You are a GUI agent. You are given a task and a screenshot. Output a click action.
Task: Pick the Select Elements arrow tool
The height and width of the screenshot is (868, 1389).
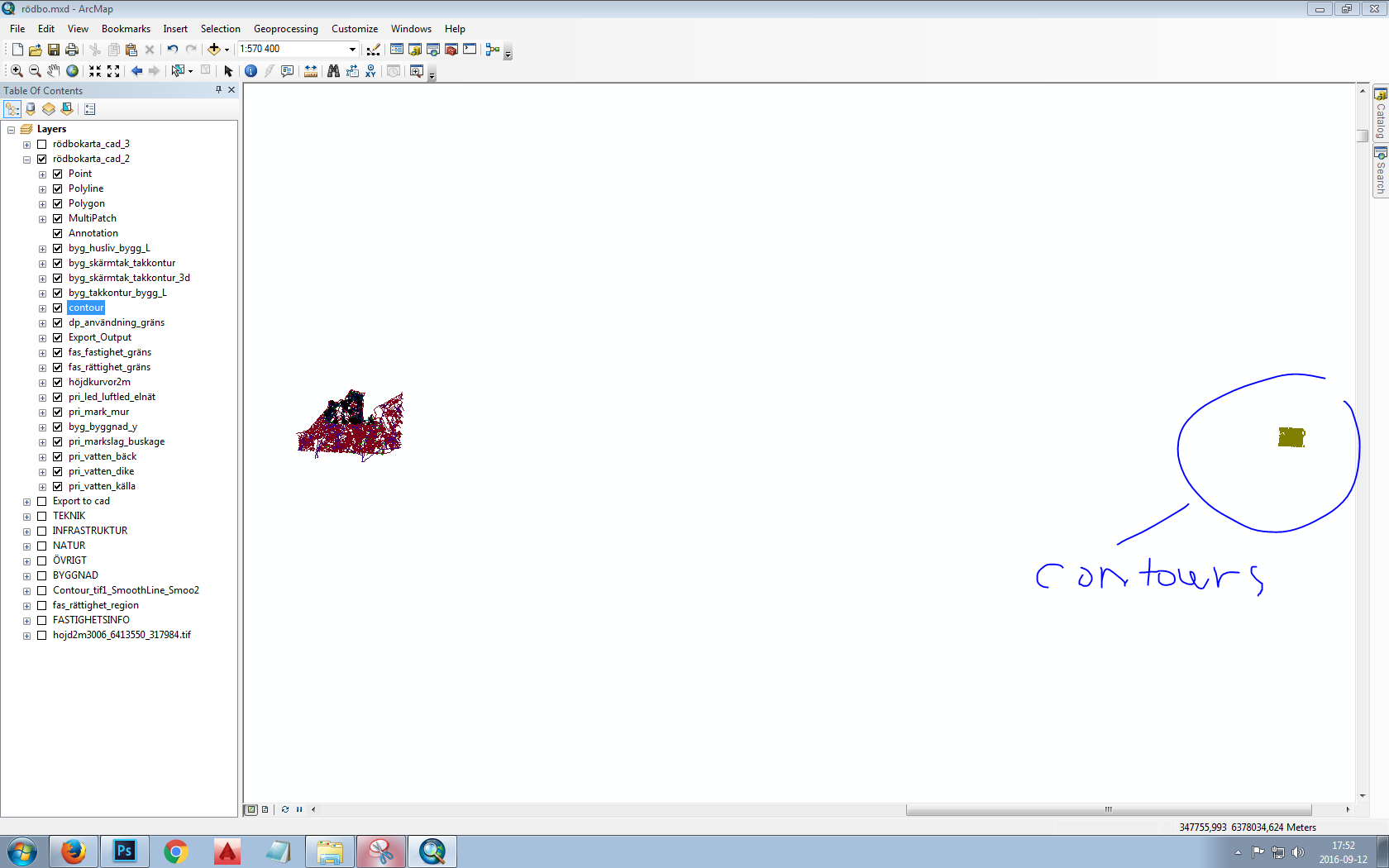[x=229, y=71]
